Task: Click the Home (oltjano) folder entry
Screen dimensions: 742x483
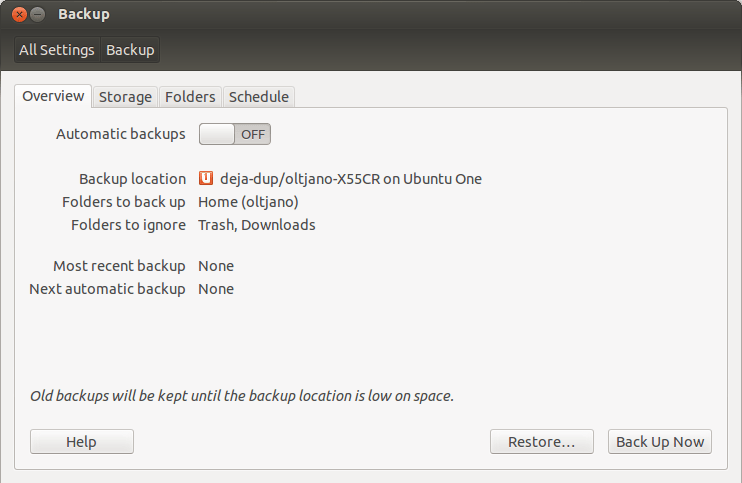Action: (x=248, y=202)
